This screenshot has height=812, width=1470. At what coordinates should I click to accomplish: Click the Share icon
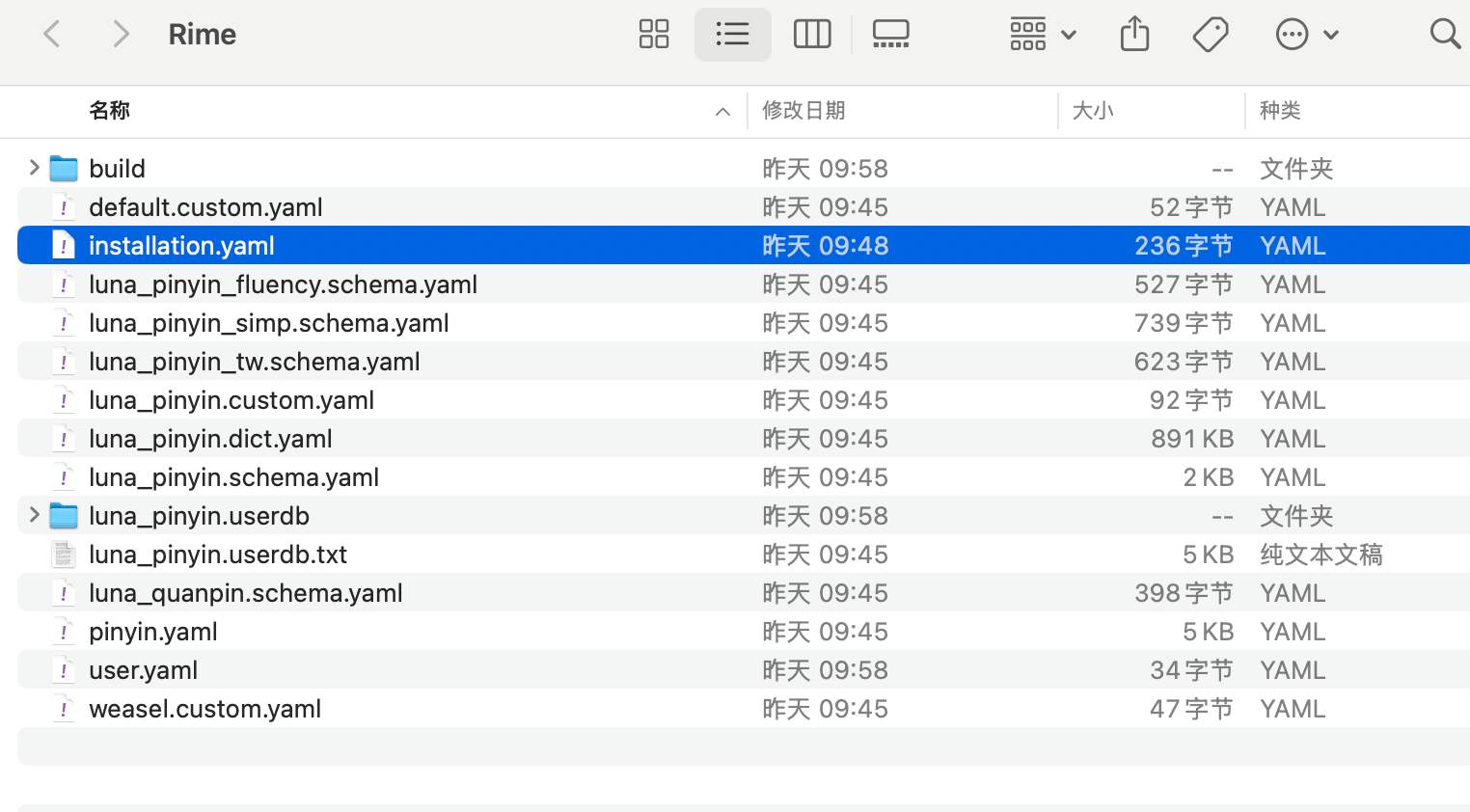[x=1135, y=34]
